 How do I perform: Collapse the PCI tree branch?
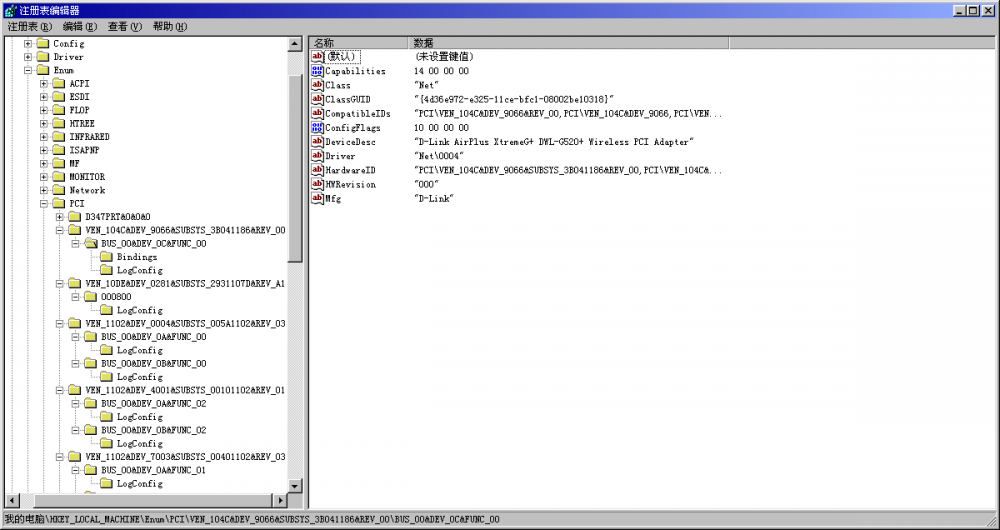(x=44, y=204)
